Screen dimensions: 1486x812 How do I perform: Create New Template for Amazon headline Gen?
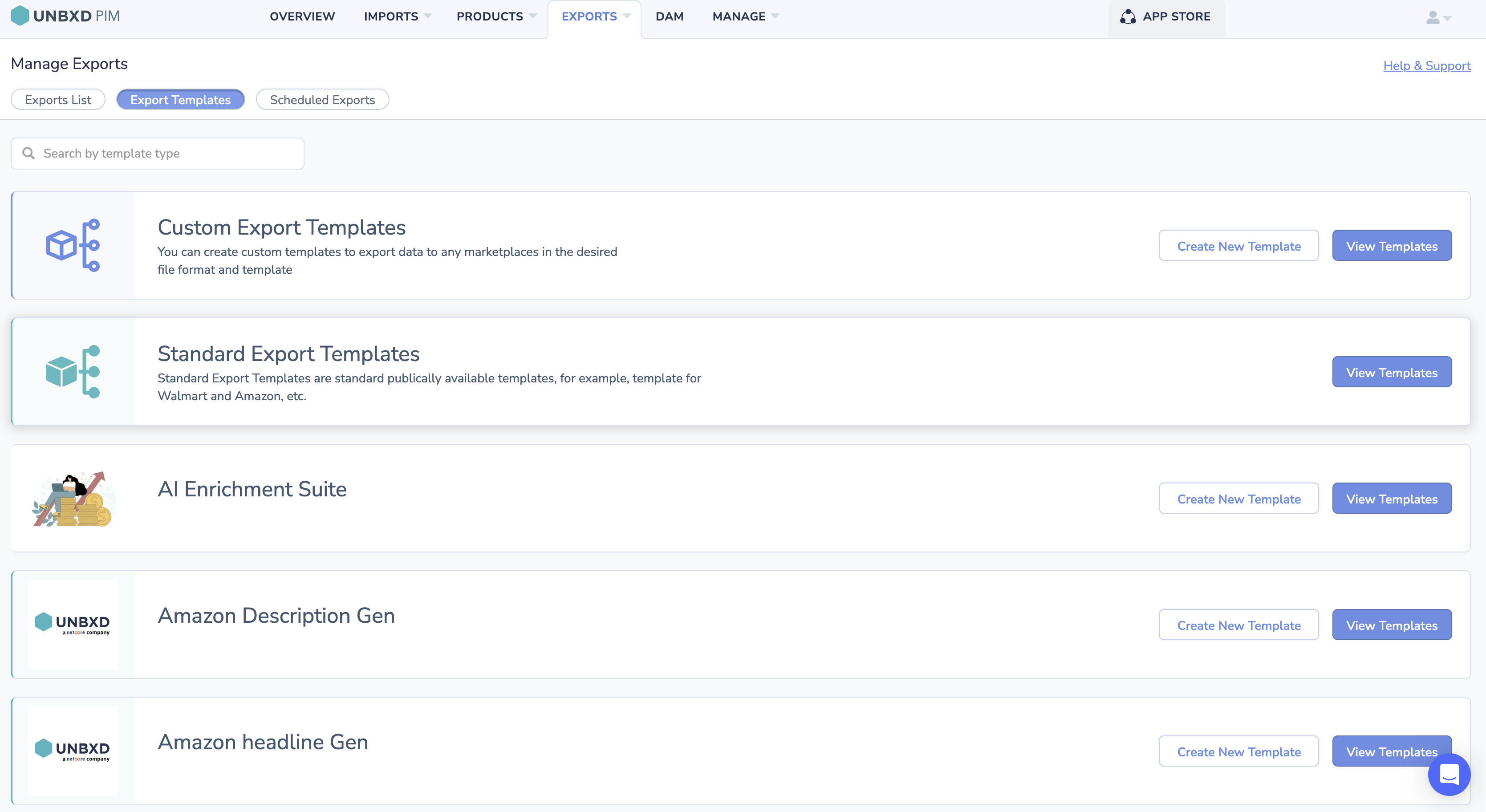pyautogui.click(x=1238, y=751)
